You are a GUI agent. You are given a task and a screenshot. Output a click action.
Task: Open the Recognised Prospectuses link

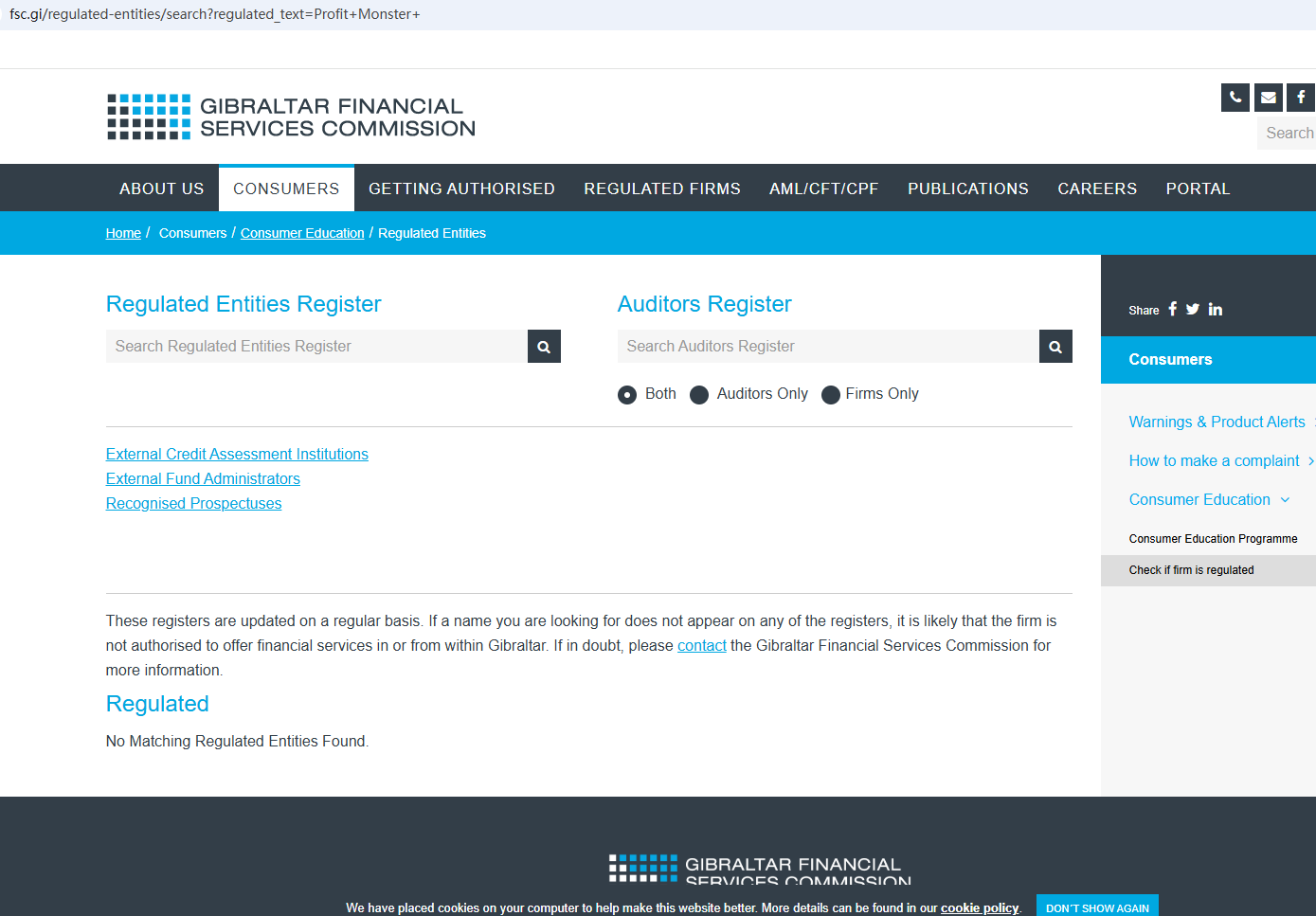(x=194, y=504)
